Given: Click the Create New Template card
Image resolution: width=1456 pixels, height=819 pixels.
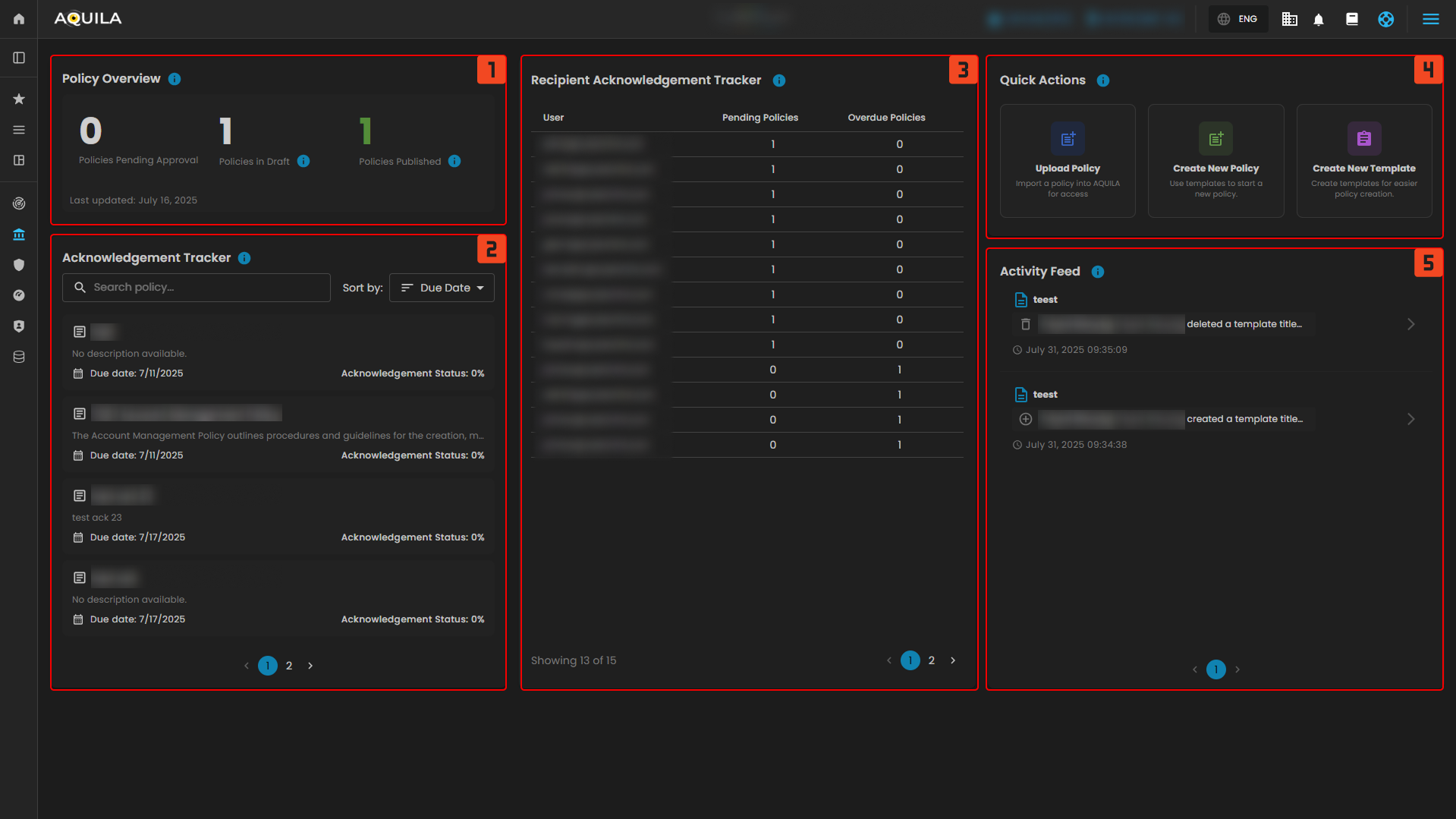Looking at the screenshot, I should [1363, 161].
